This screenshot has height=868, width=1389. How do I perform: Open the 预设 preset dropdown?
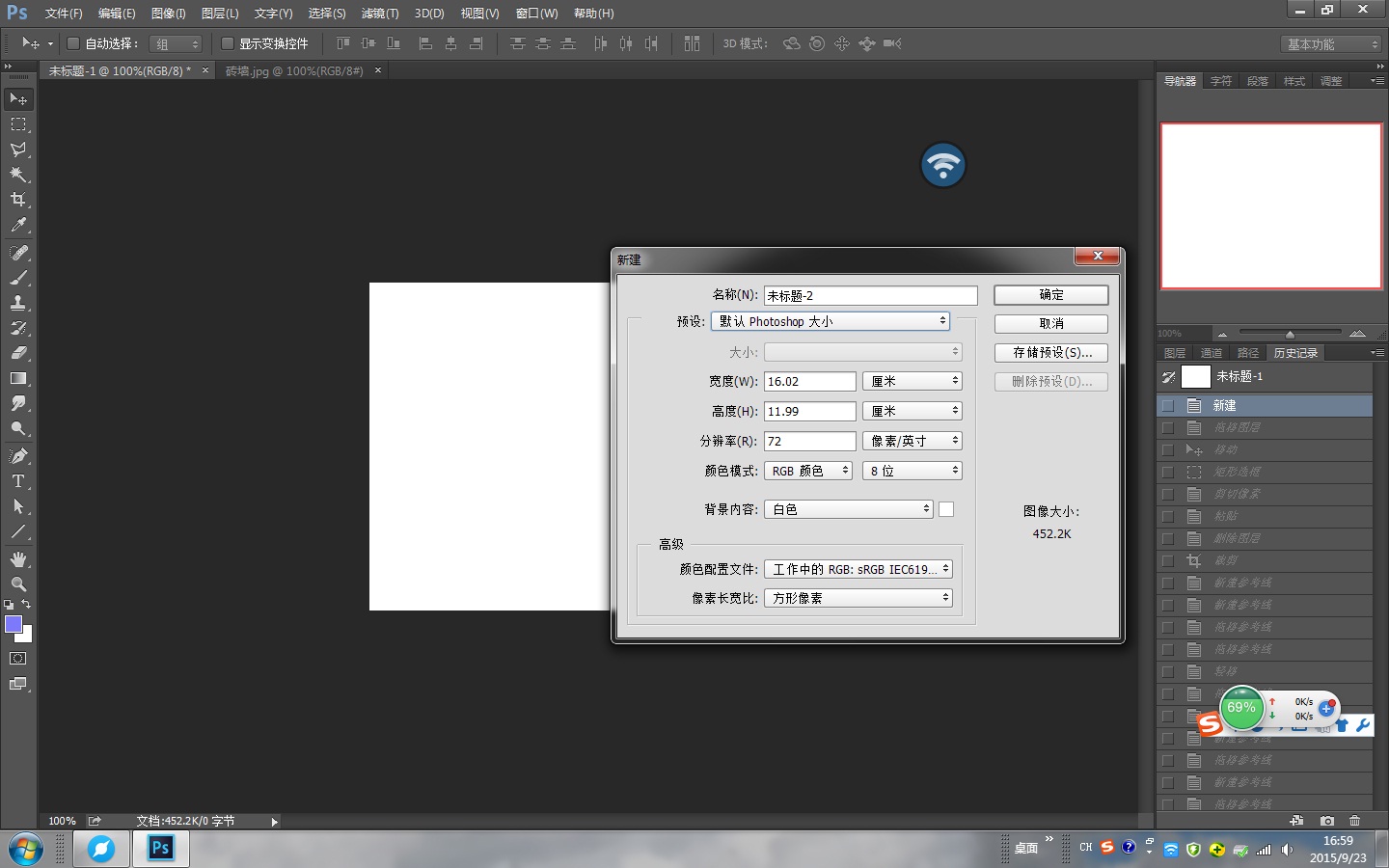[831, 321]
